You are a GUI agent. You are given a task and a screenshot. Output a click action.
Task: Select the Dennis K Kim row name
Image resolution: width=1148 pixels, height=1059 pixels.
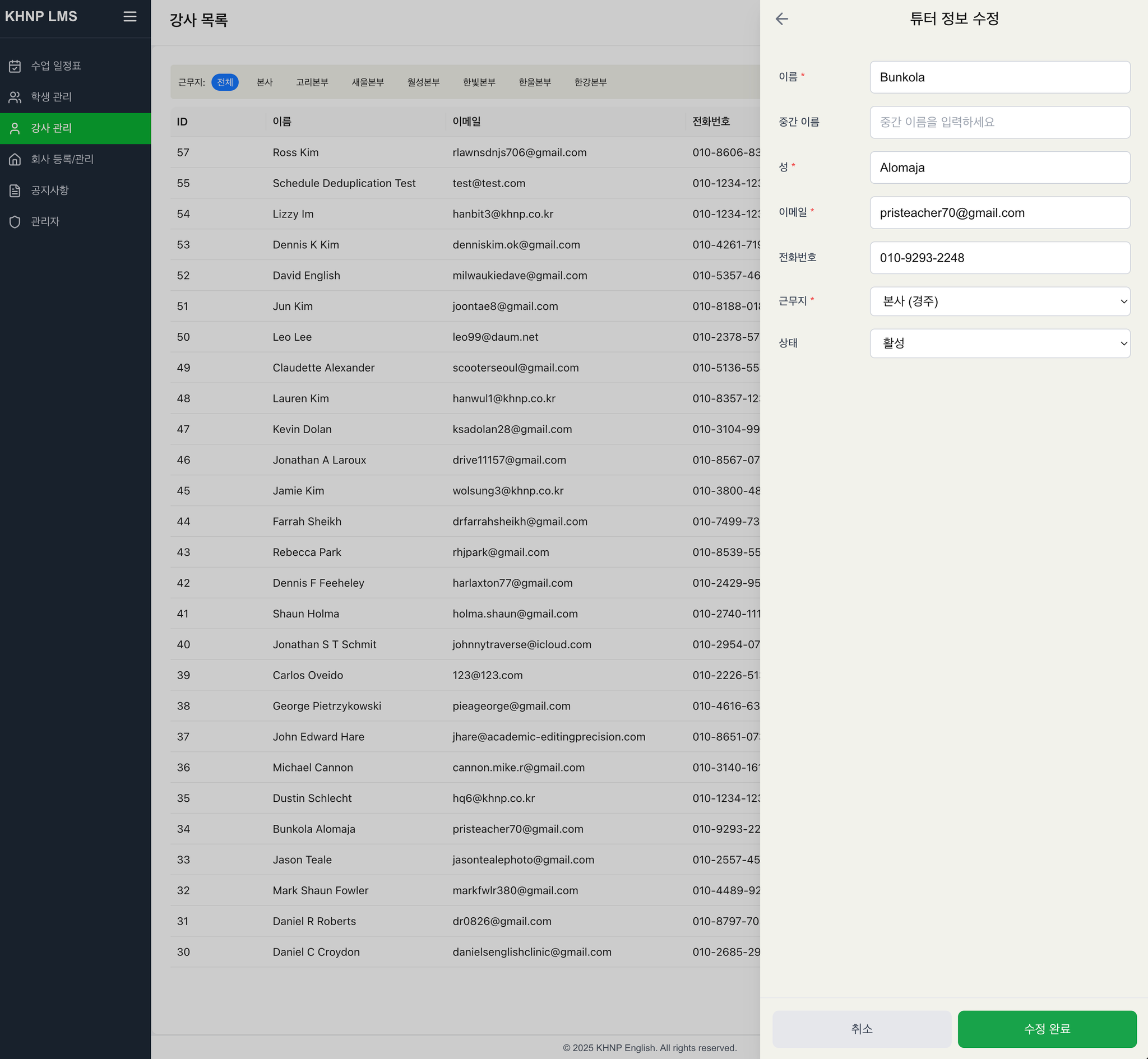pos(305,245)
